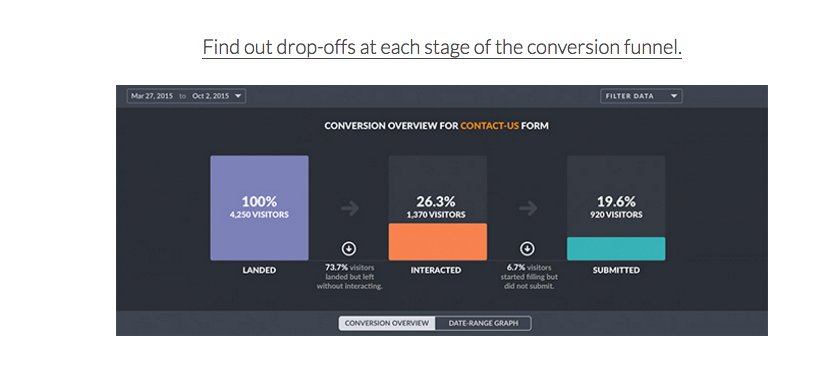The height and width of the screenshot is (392, 836).
Task: Switch to the Date-Range Graph tab
Action: pos(483,323)
